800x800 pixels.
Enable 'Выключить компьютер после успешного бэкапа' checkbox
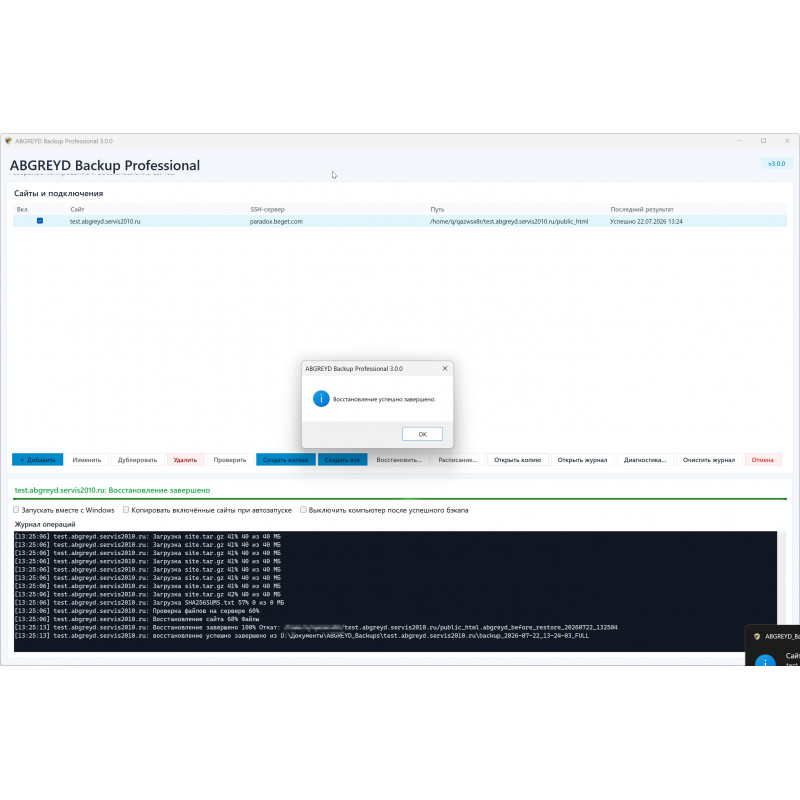303,510
